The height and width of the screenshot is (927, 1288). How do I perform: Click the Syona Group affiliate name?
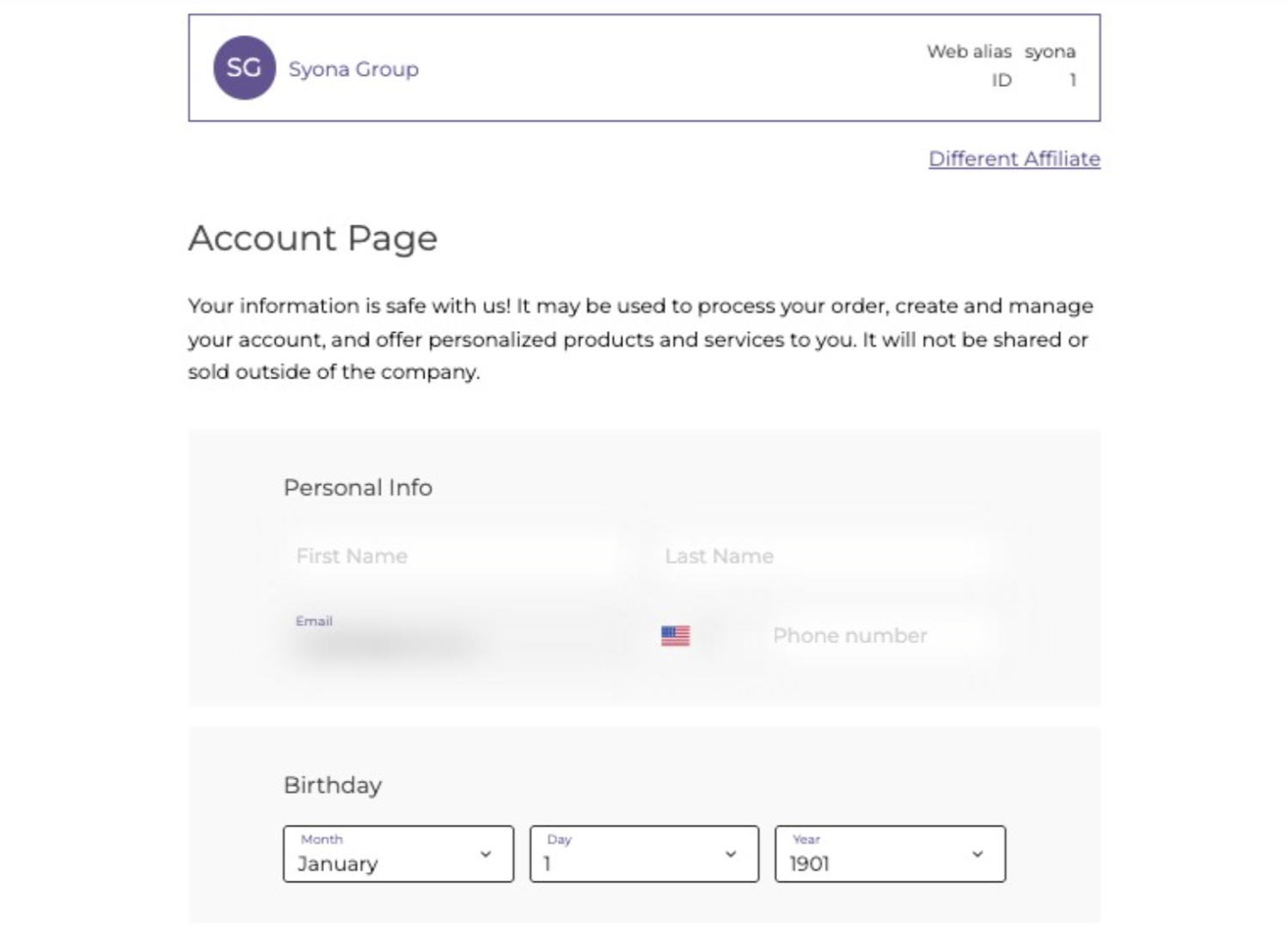(x=353, y=69)
